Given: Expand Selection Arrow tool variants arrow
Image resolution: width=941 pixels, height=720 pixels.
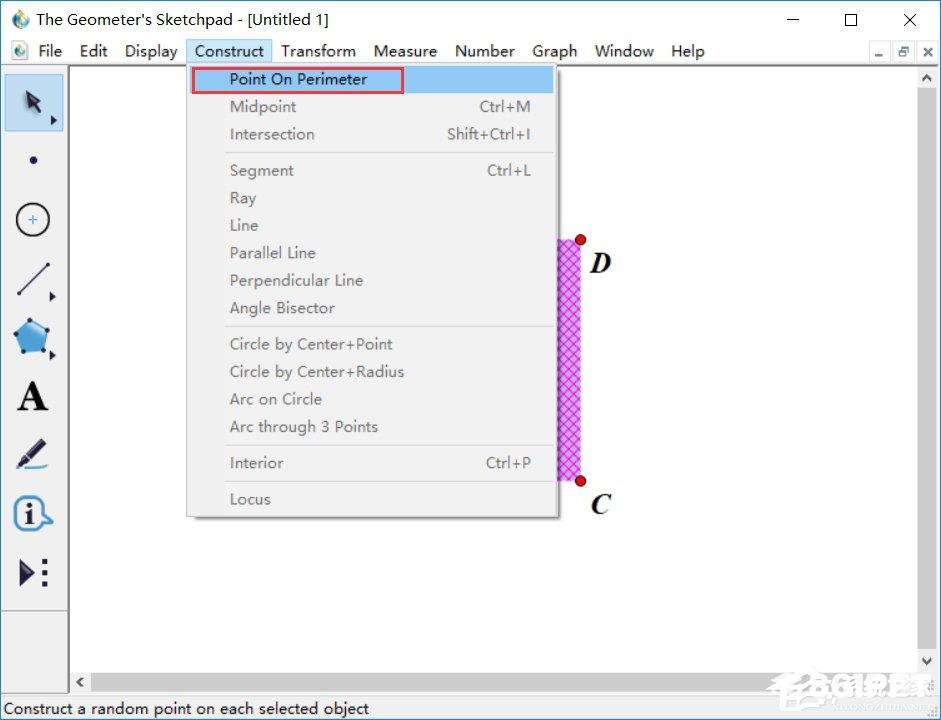Looking at the screenshot, I should (54, 121).
